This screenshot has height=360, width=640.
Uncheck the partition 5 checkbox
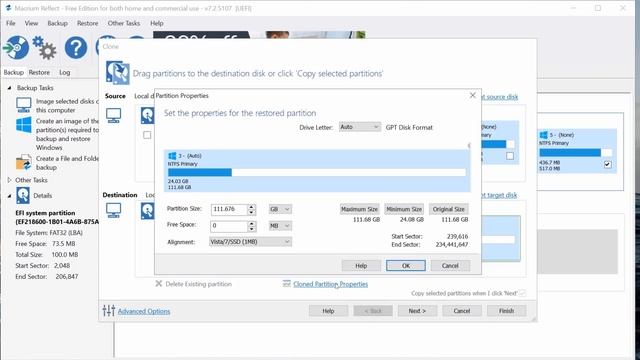[607, 164]
